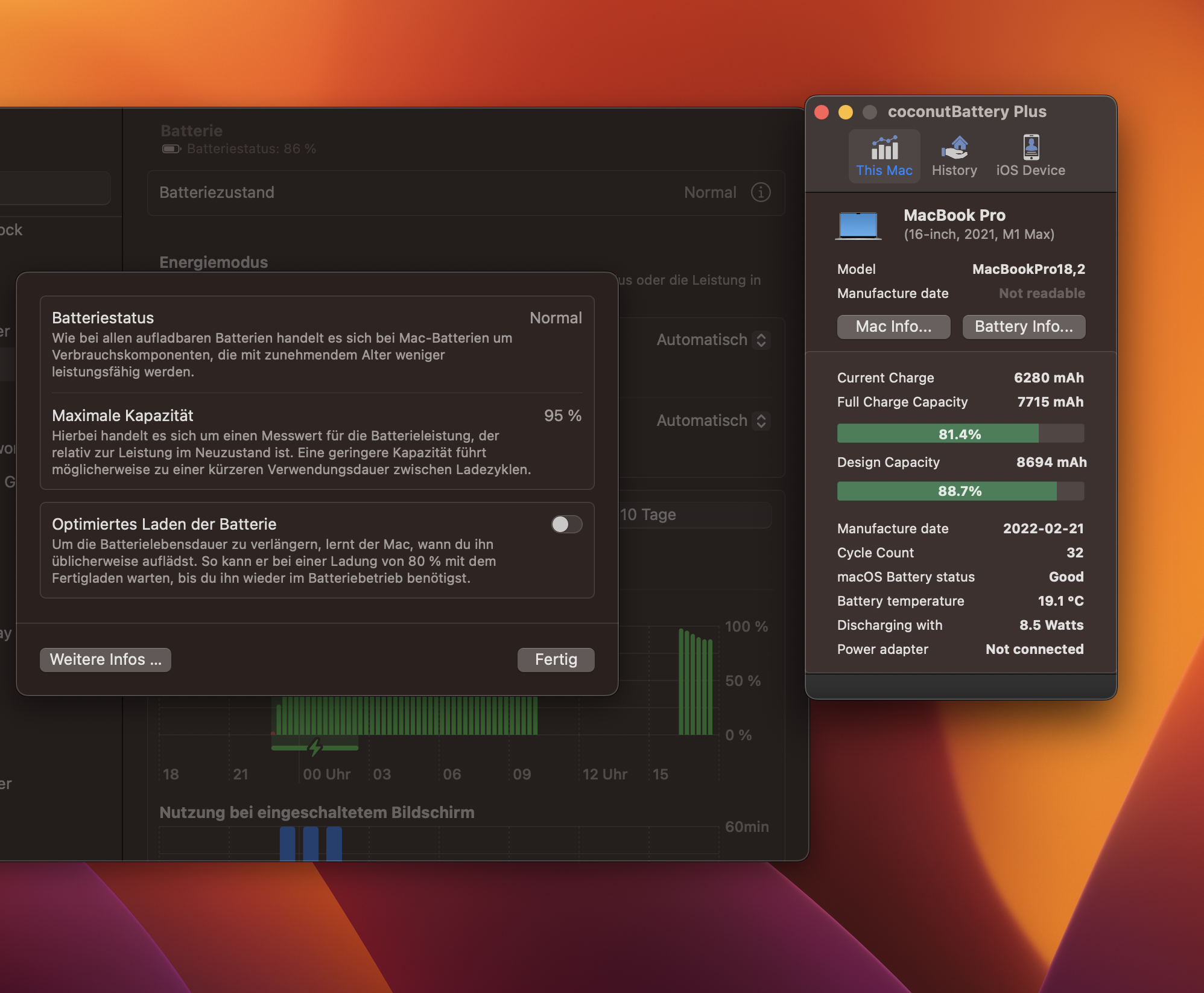Screen dimensions: 1204x993
Task: Expand Batteriestatus info tooltip
Action: pos(762,191)
